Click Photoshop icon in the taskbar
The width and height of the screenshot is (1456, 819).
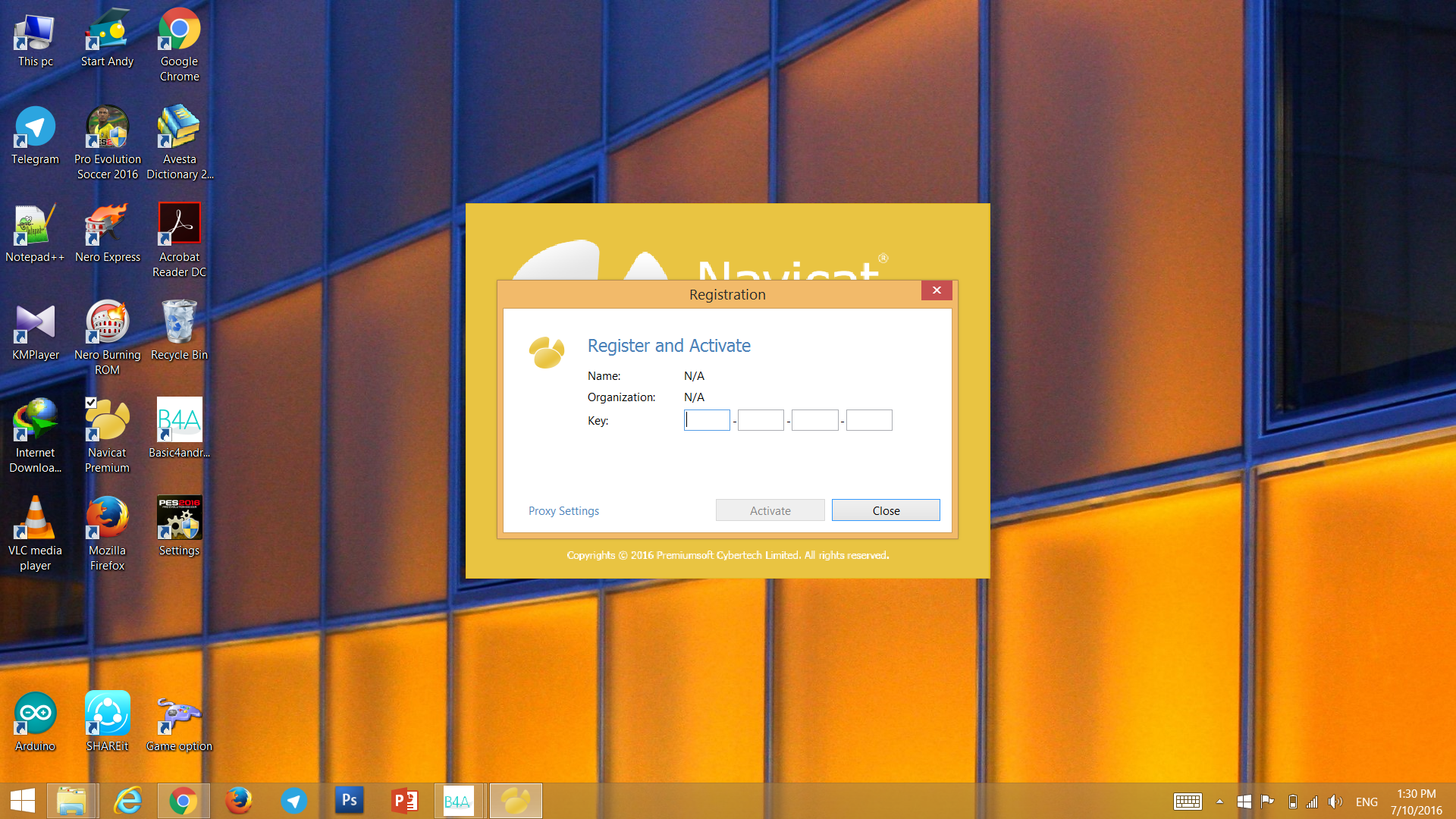pos(349,801)
